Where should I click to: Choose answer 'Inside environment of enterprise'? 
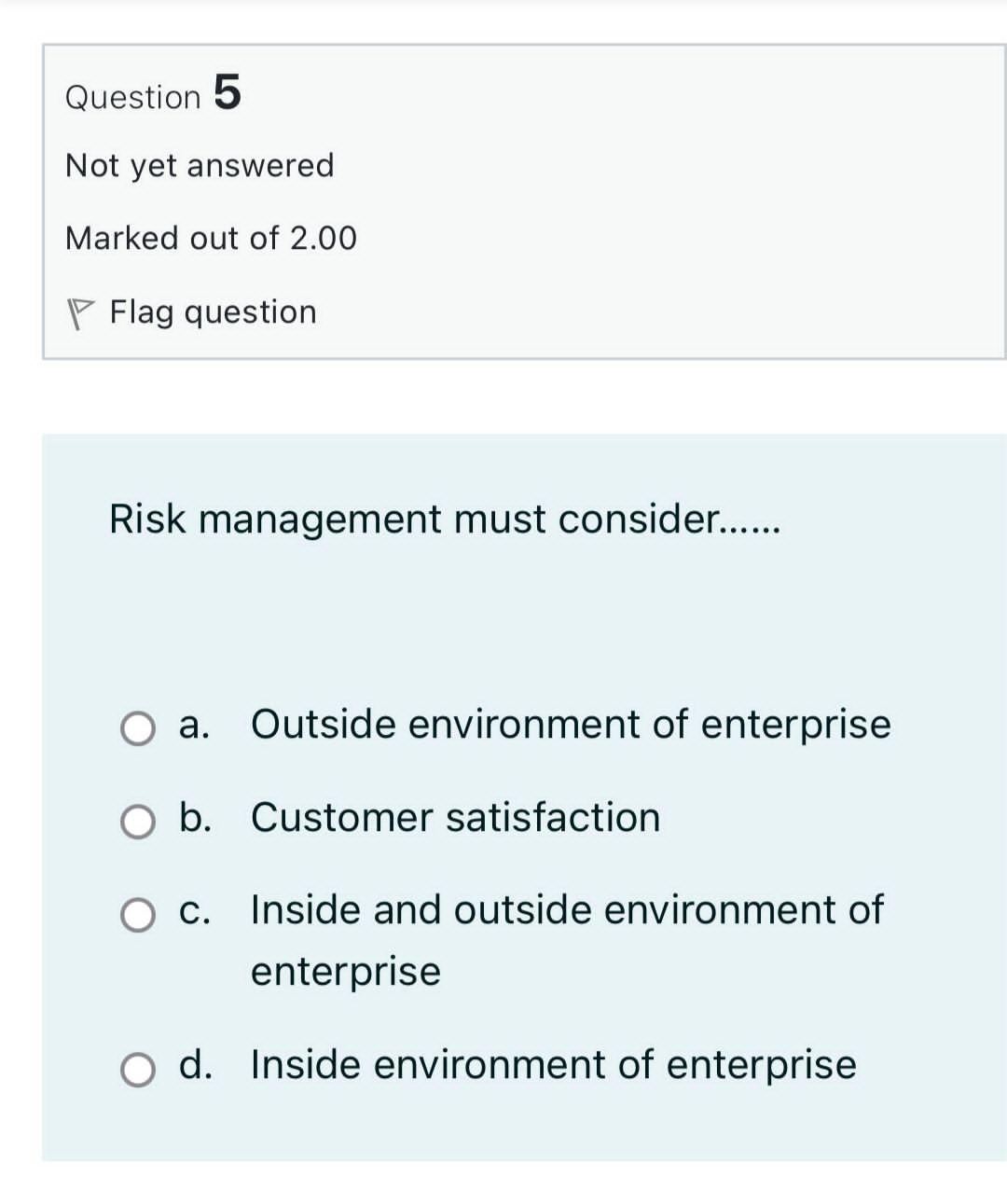(552, 1064)
